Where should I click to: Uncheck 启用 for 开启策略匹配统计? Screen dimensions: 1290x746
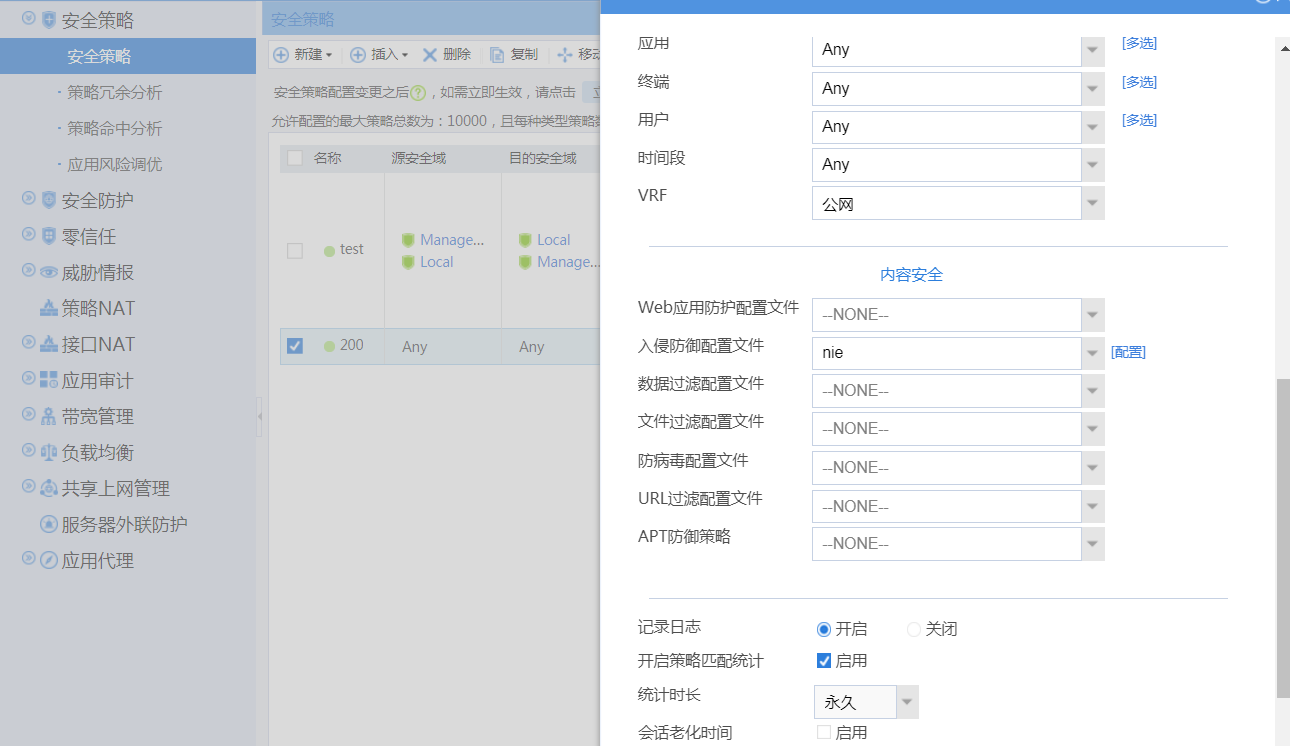(824, 661)
